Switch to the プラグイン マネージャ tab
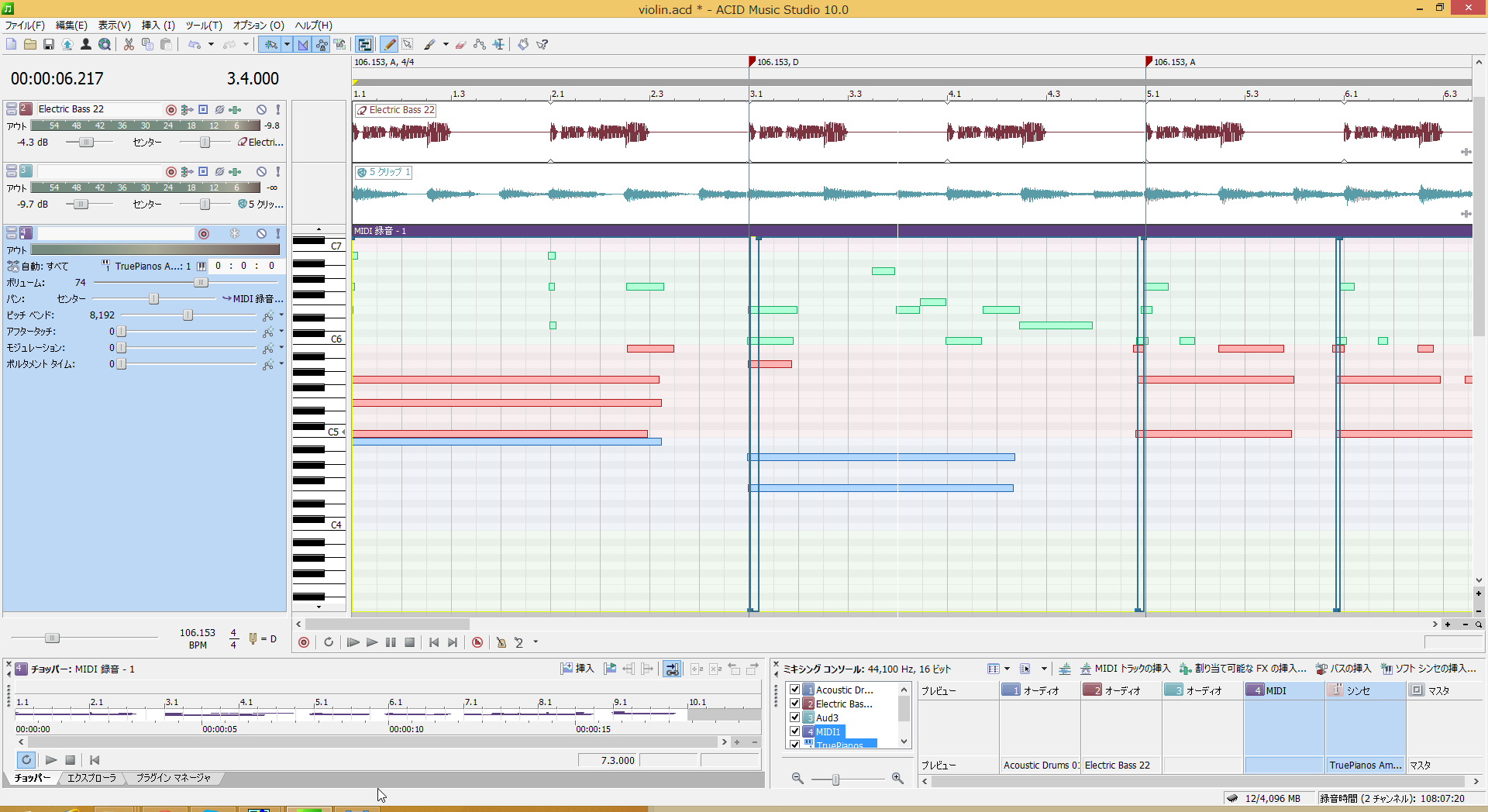1488x812 pixels. point(174,778)
